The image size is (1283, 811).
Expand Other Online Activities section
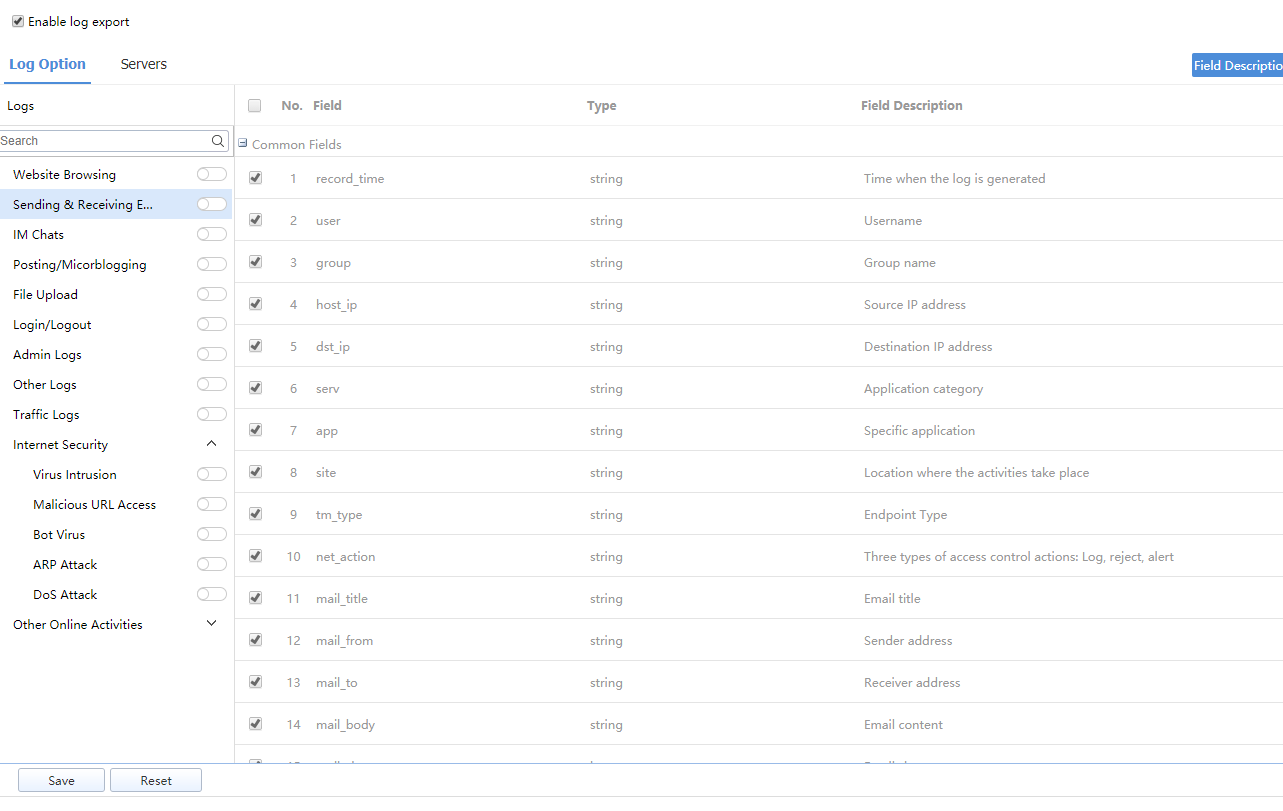[211, 624]
